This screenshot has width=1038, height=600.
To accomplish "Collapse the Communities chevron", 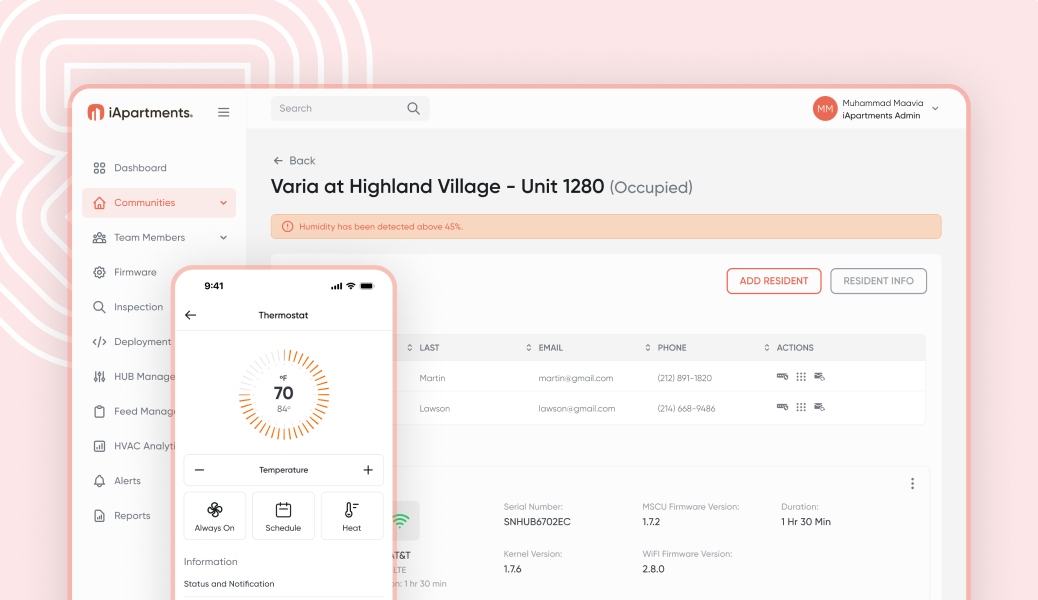I will (x=223, y=203).
